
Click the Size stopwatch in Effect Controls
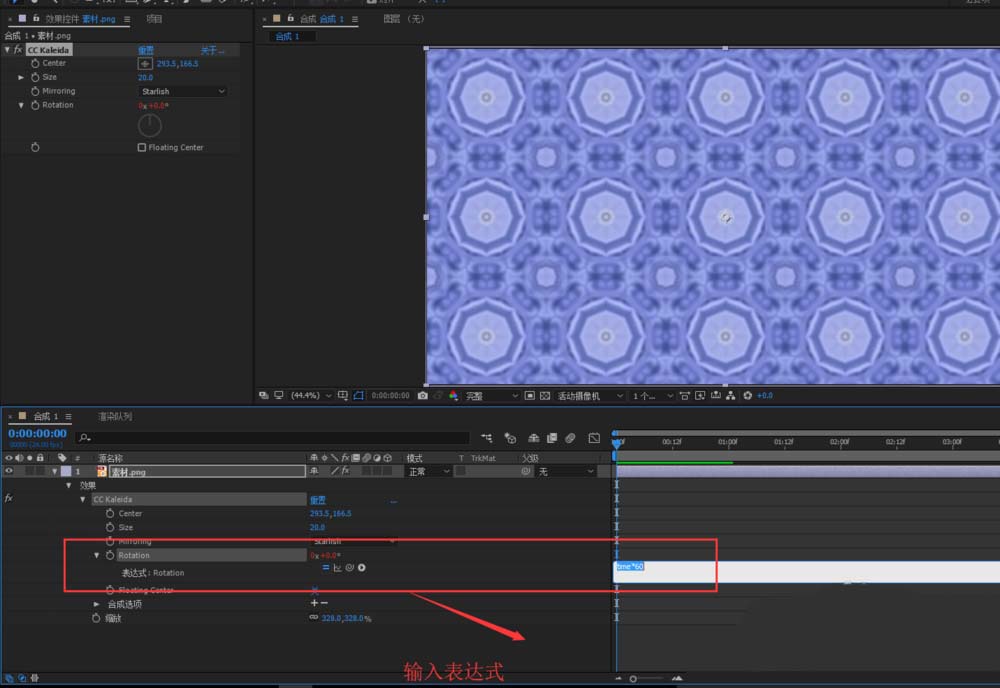[x=35, y=77]
